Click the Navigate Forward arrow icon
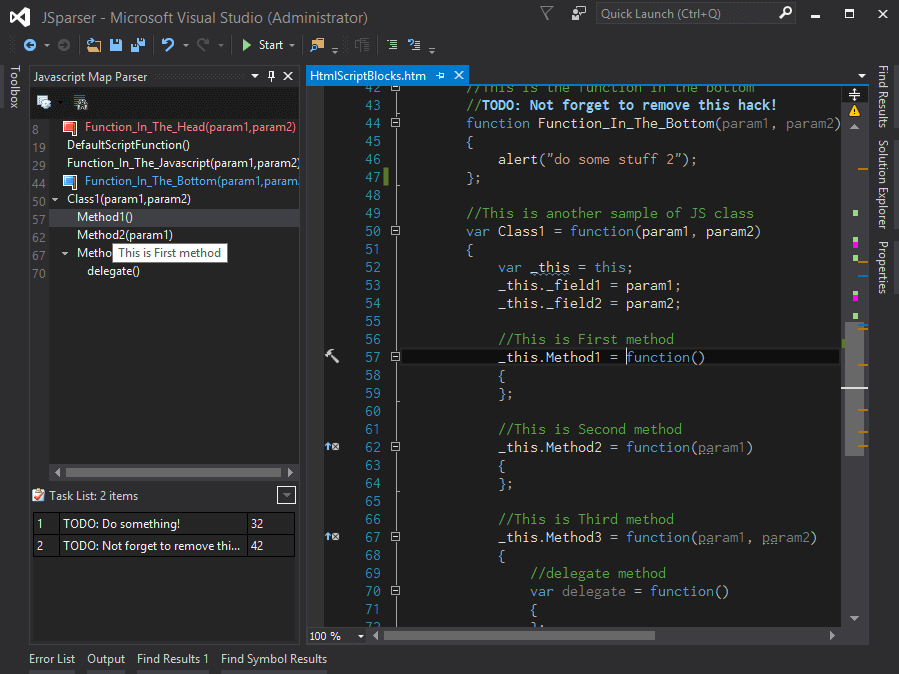 [64, 45]
